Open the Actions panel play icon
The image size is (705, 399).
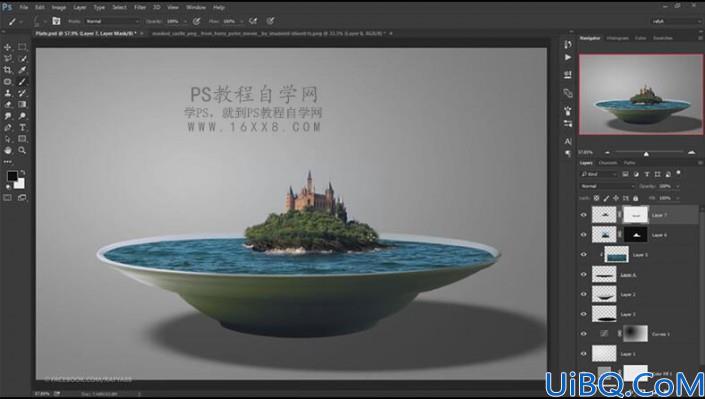(568, 58)
